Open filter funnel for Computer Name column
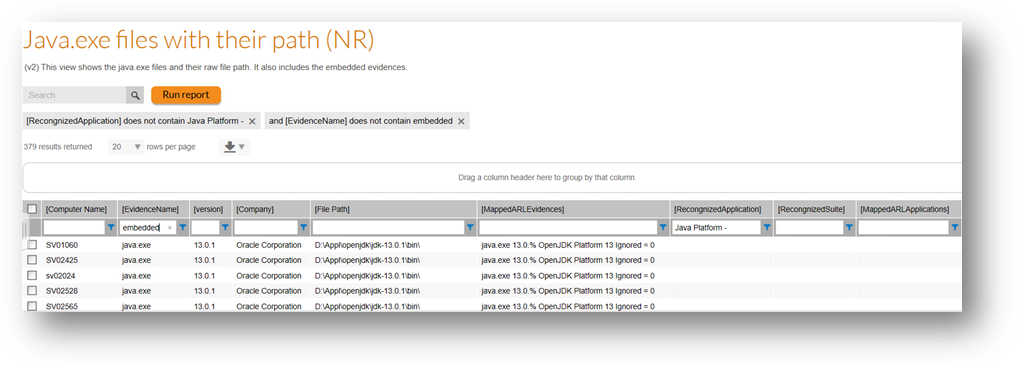The height and width of the screenshot is (367, 1017). 111,228
